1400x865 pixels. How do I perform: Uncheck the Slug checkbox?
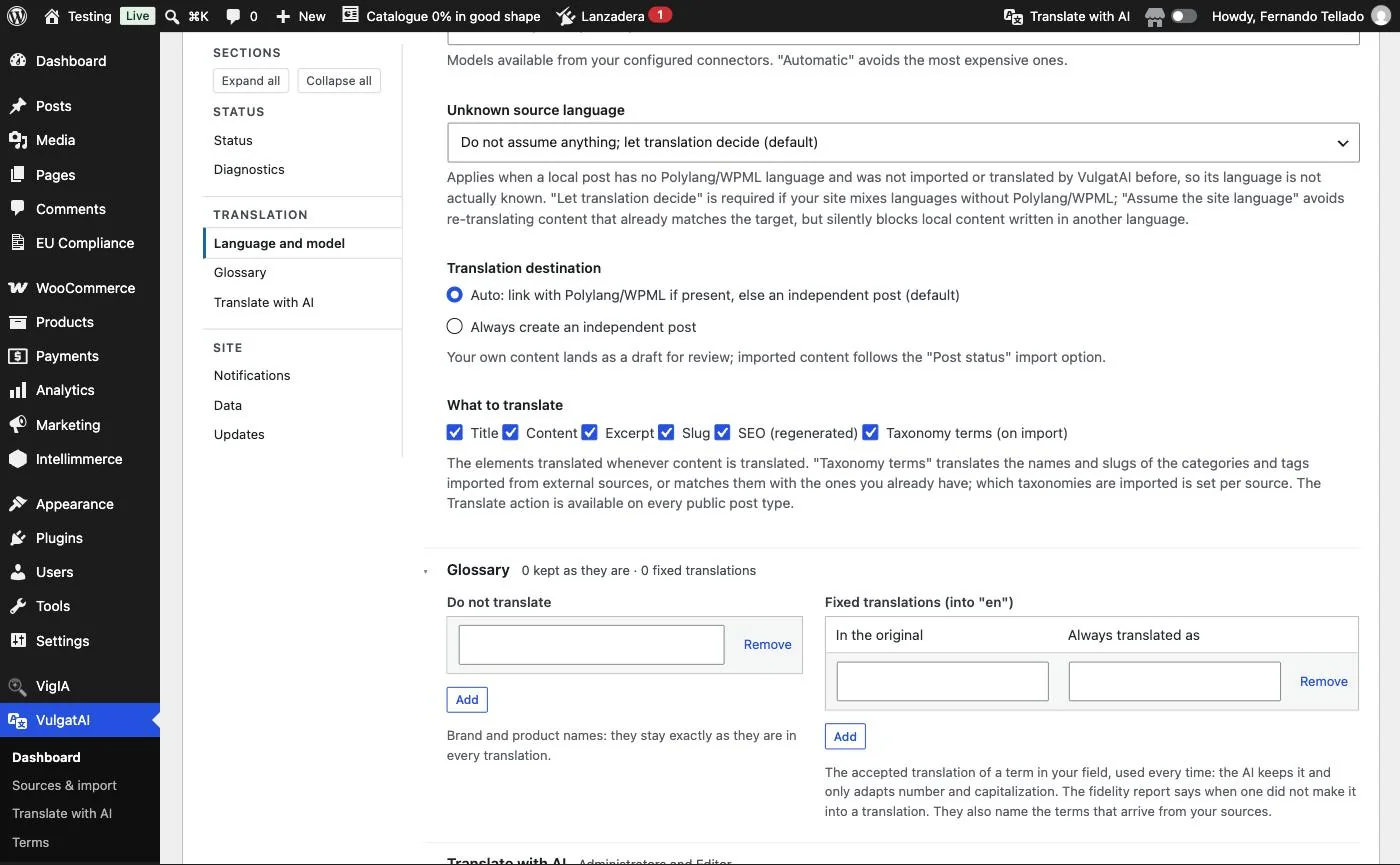coord(666,433)
